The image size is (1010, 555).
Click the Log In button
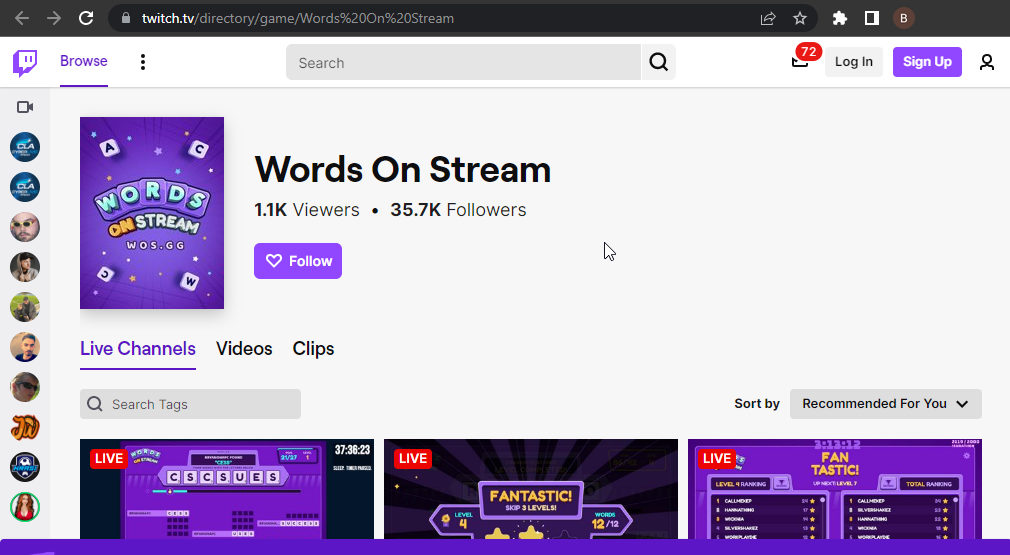click(853, 62)
